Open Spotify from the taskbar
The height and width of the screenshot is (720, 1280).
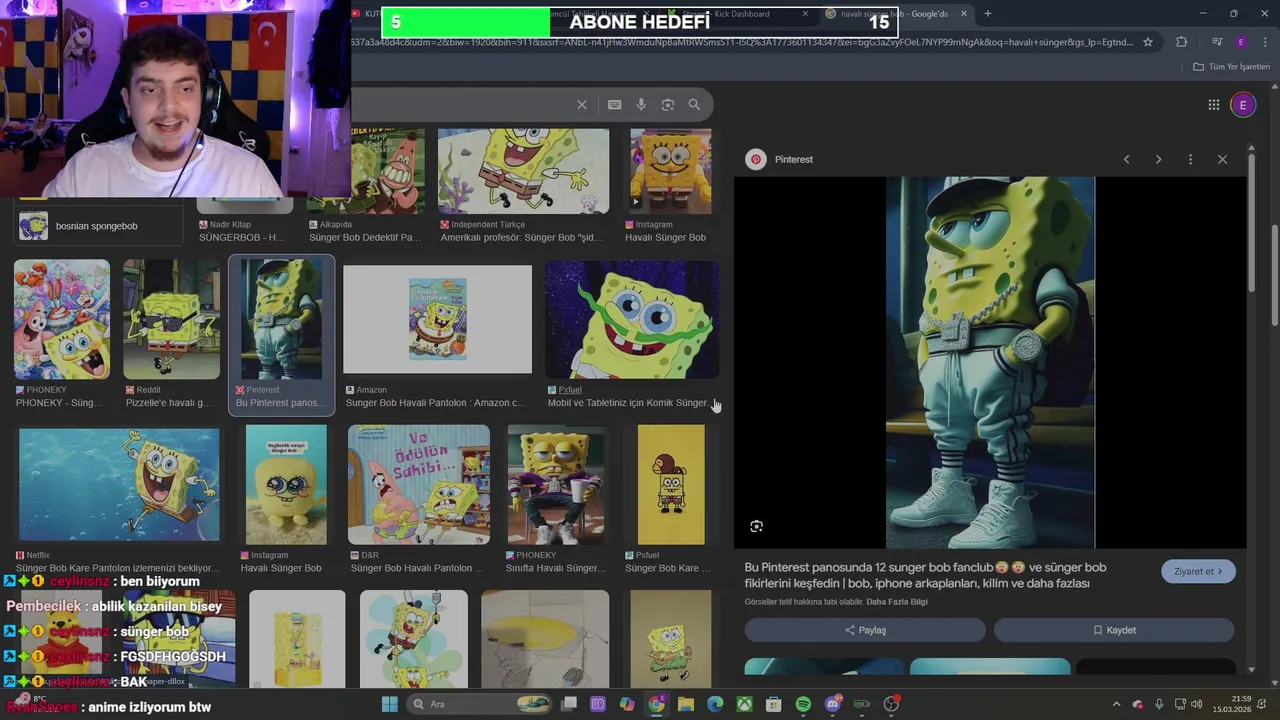click(x=803, y=704)
